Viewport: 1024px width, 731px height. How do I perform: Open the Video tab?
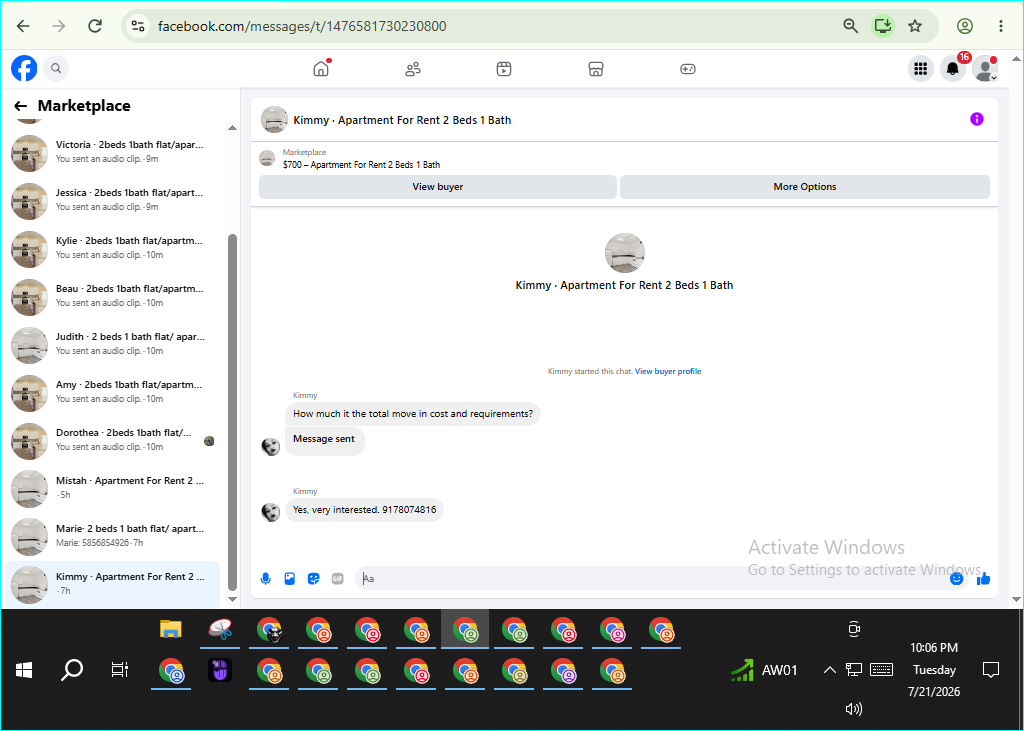pyautogui.click(x=504, y=69)
